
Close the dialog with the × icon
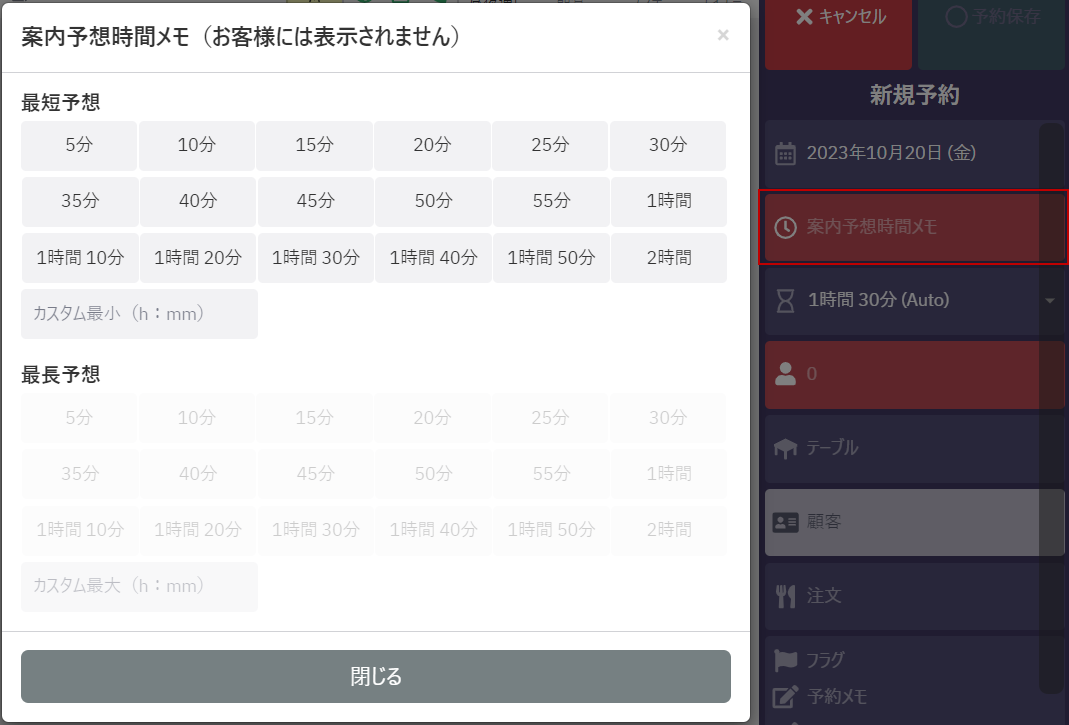[723, 36]
